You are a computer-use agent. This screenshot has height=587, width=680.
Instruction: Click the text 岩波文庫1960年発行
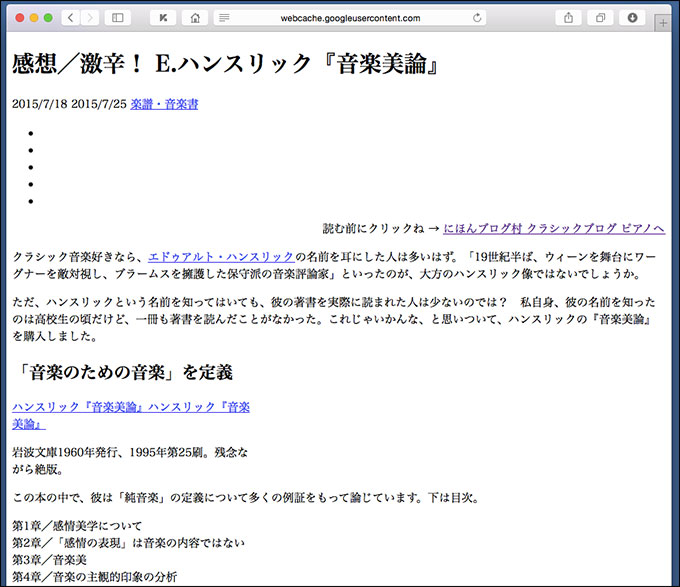point(65,453)
